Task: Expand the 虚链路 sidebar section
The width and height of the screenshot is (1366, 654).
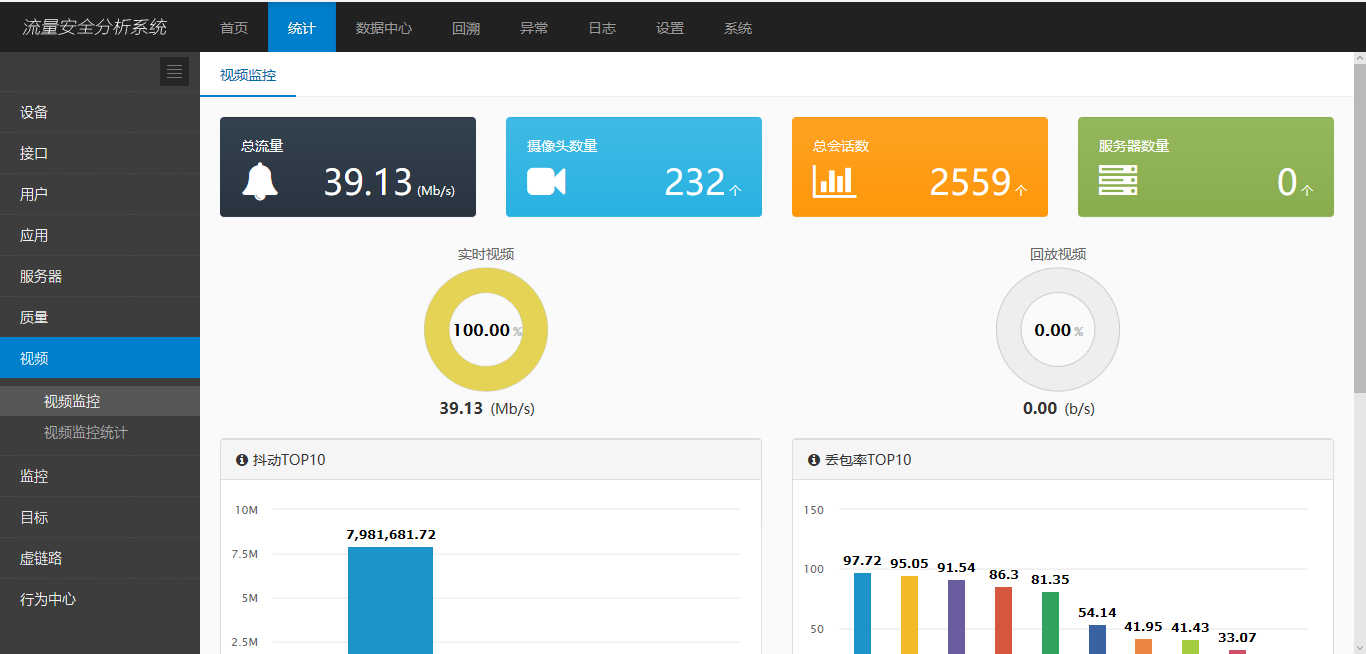Action: tap(100, 558)
